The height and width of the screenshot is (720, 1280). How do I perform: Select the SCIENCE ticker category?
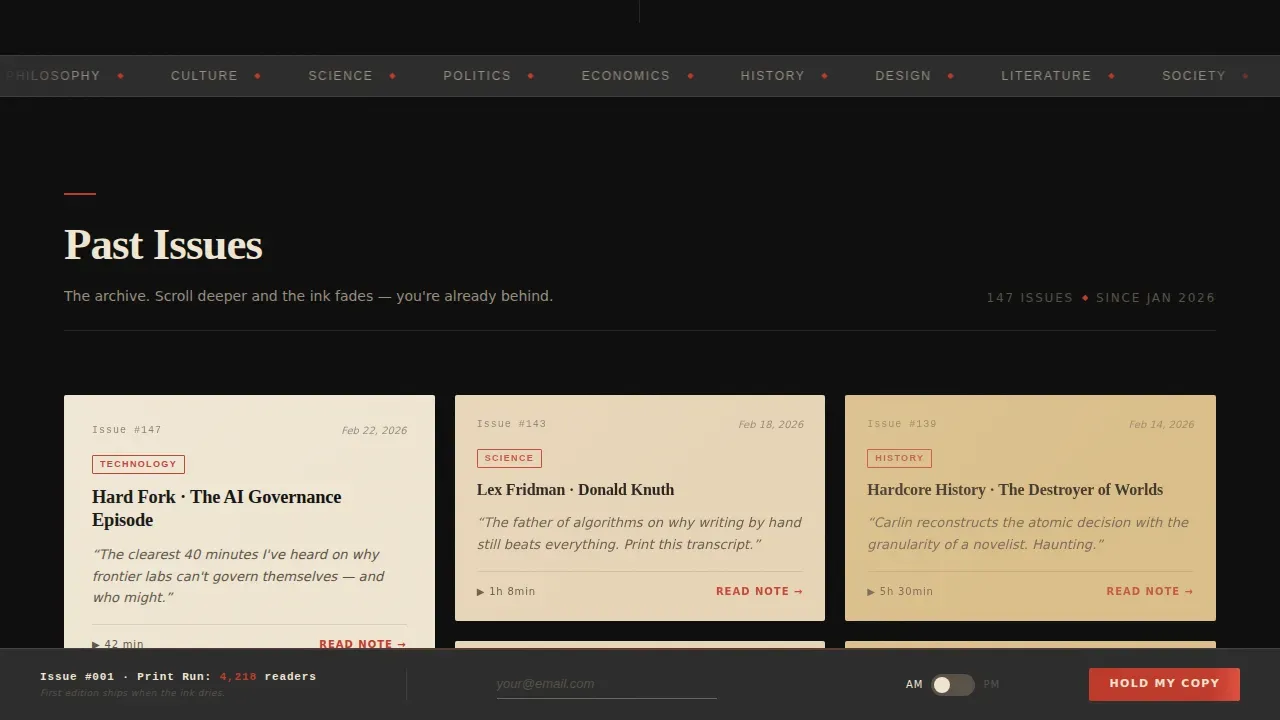coord(340,76)
